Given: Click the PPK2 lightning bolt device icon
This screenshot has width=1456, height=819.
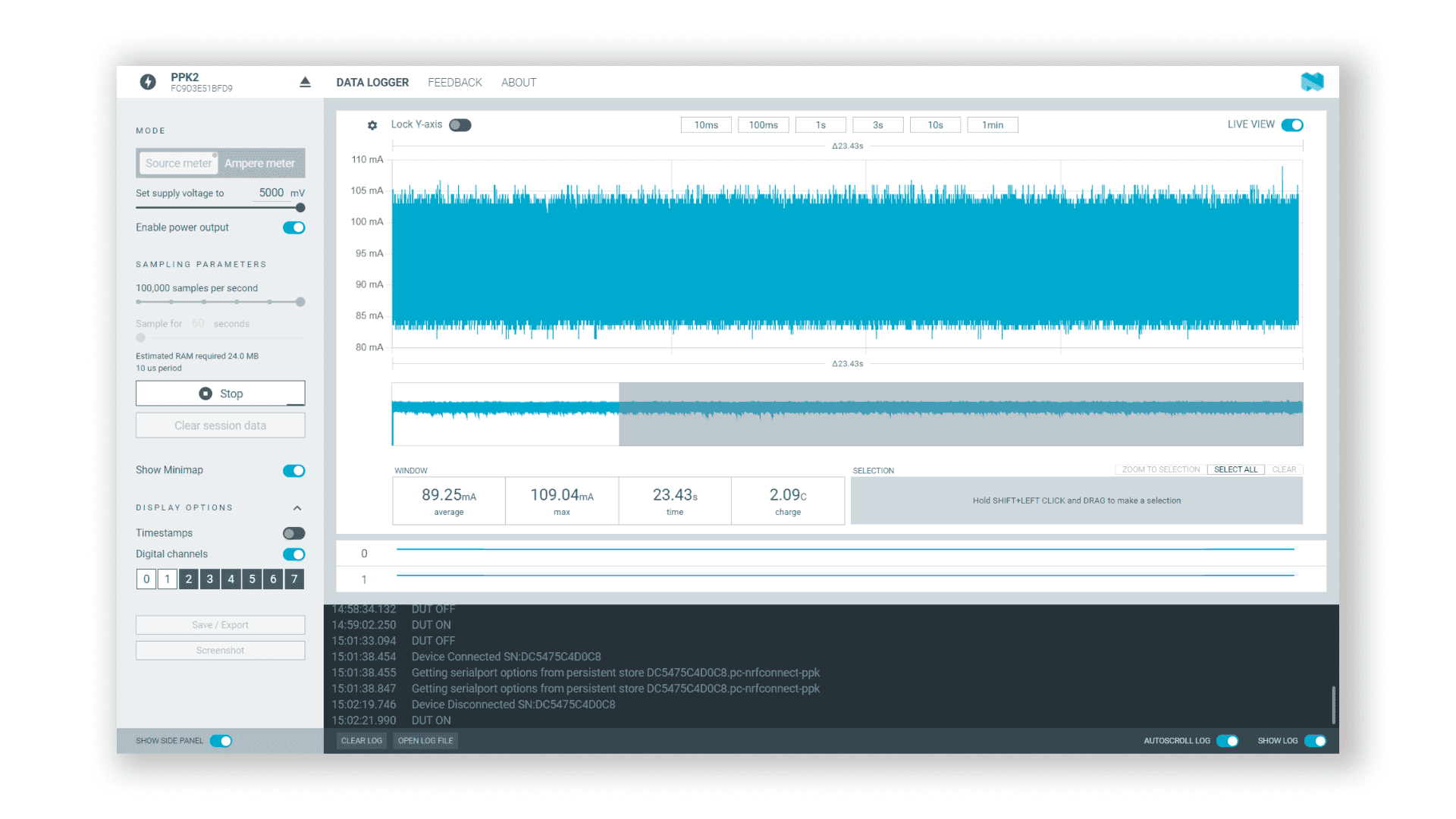Looking at the screenshot, I should [x=148, y=82].
